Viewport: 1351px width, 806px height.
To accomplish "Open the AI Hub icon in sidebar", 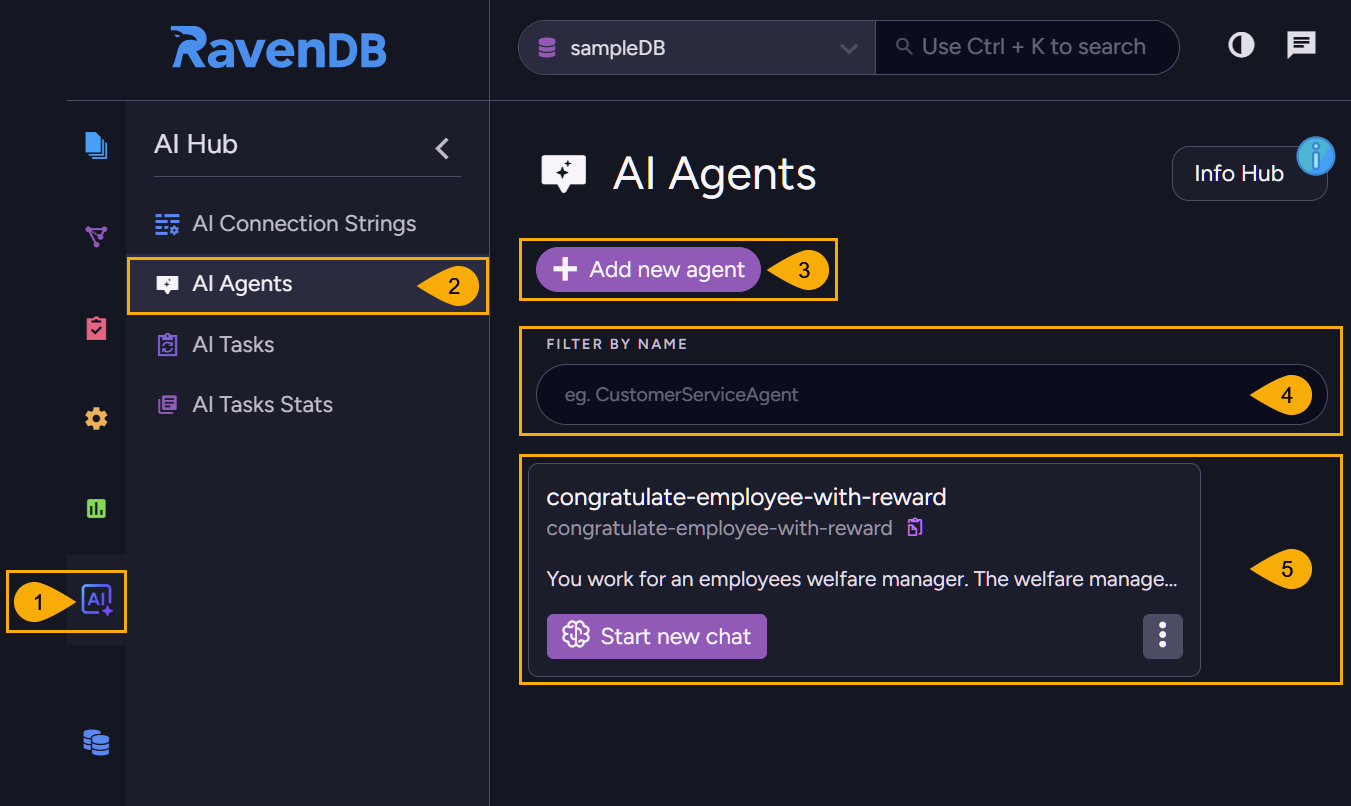I will coord(97,600).
